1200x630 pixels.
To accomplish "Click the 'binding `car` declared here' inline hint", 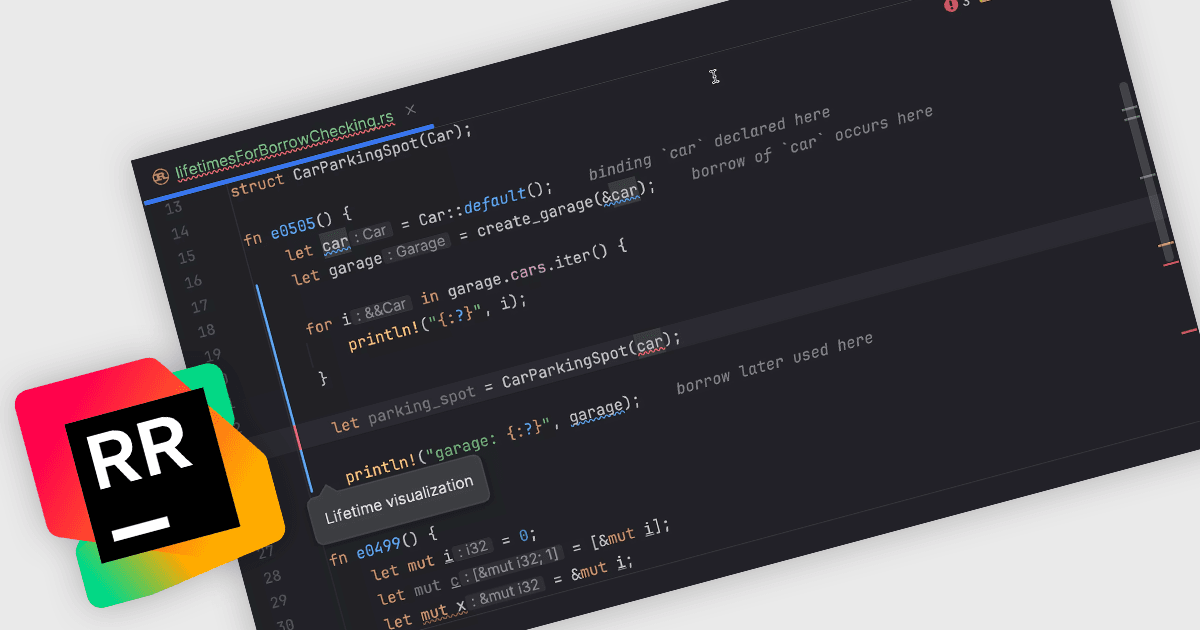I will pyautogui.click(x=709, y=143).
